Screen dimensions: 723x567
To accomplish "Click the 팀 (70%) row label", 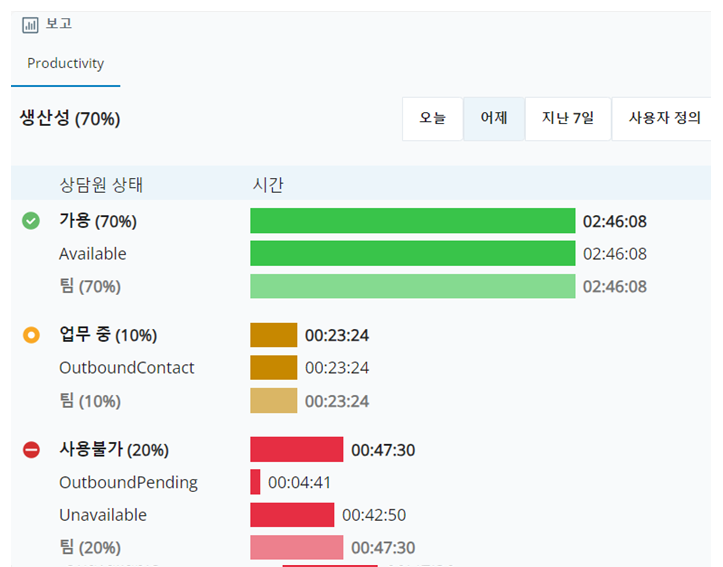I will click(x=90, y=286).
